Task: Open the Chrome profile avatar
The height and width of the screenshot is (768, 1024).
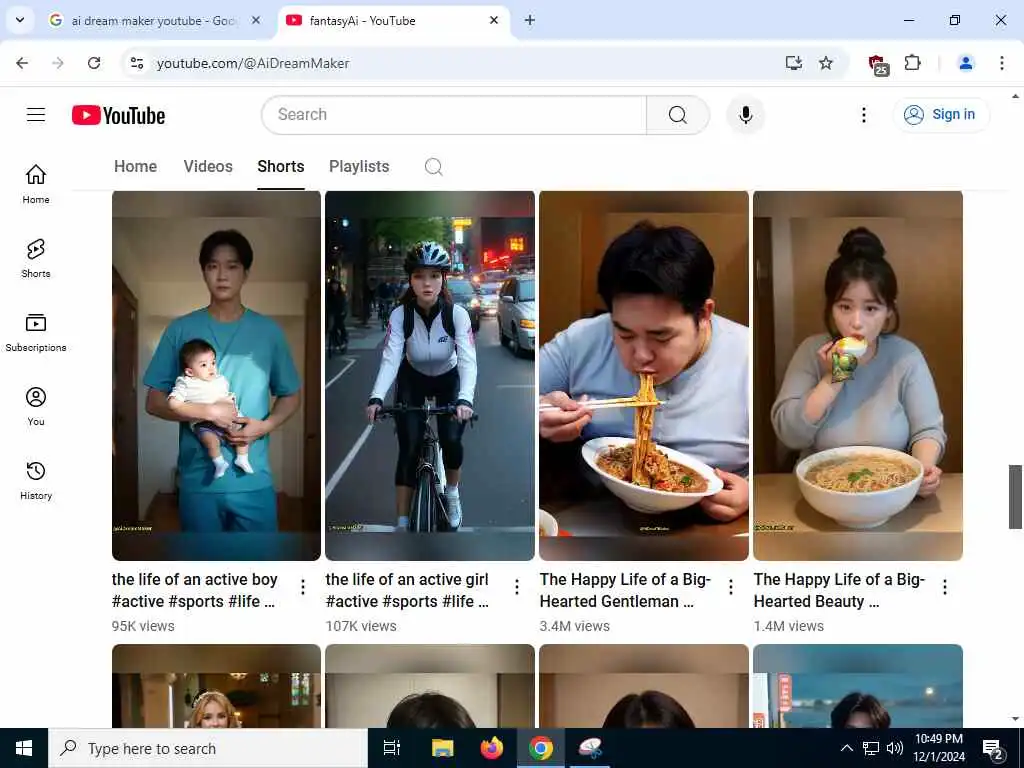Action: click(x=965, y=63)
